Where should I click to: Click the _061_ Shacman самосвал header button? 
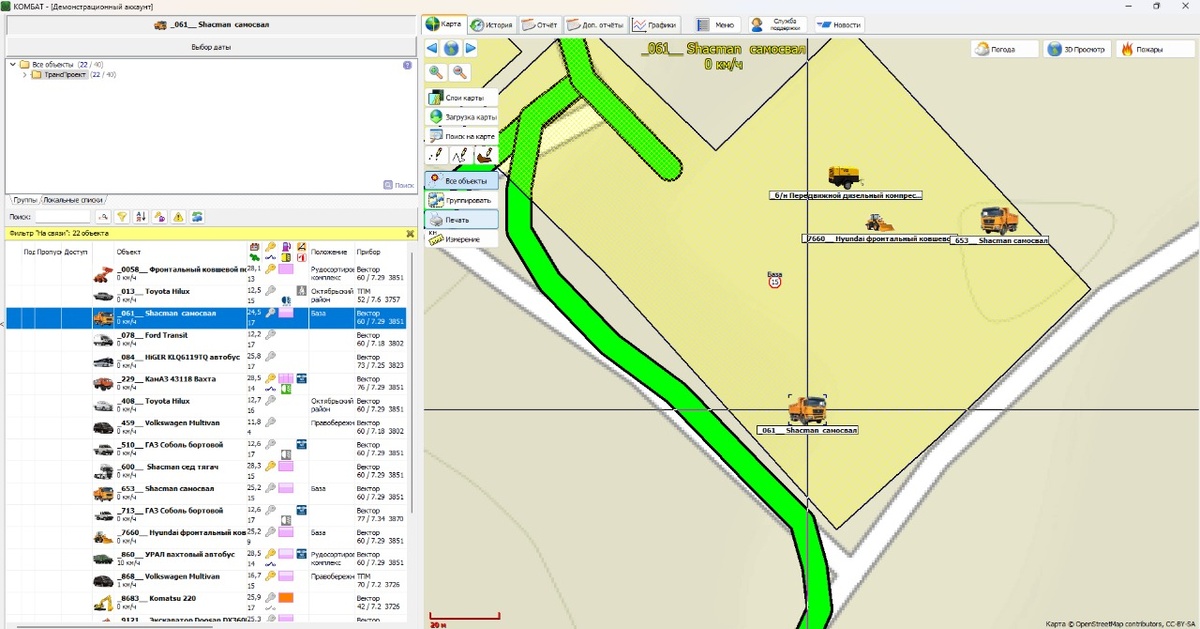(x=210, y=26)
